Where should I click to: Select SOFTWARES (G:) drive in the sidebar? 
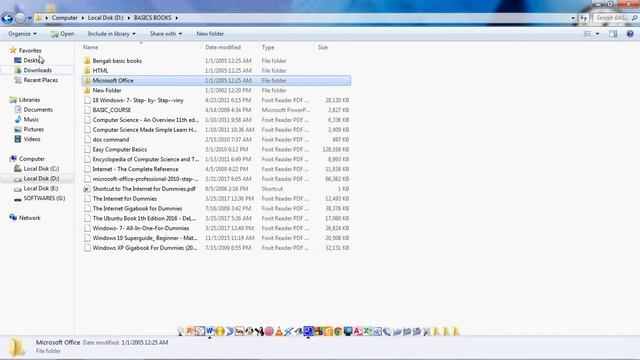click(44, 198)
